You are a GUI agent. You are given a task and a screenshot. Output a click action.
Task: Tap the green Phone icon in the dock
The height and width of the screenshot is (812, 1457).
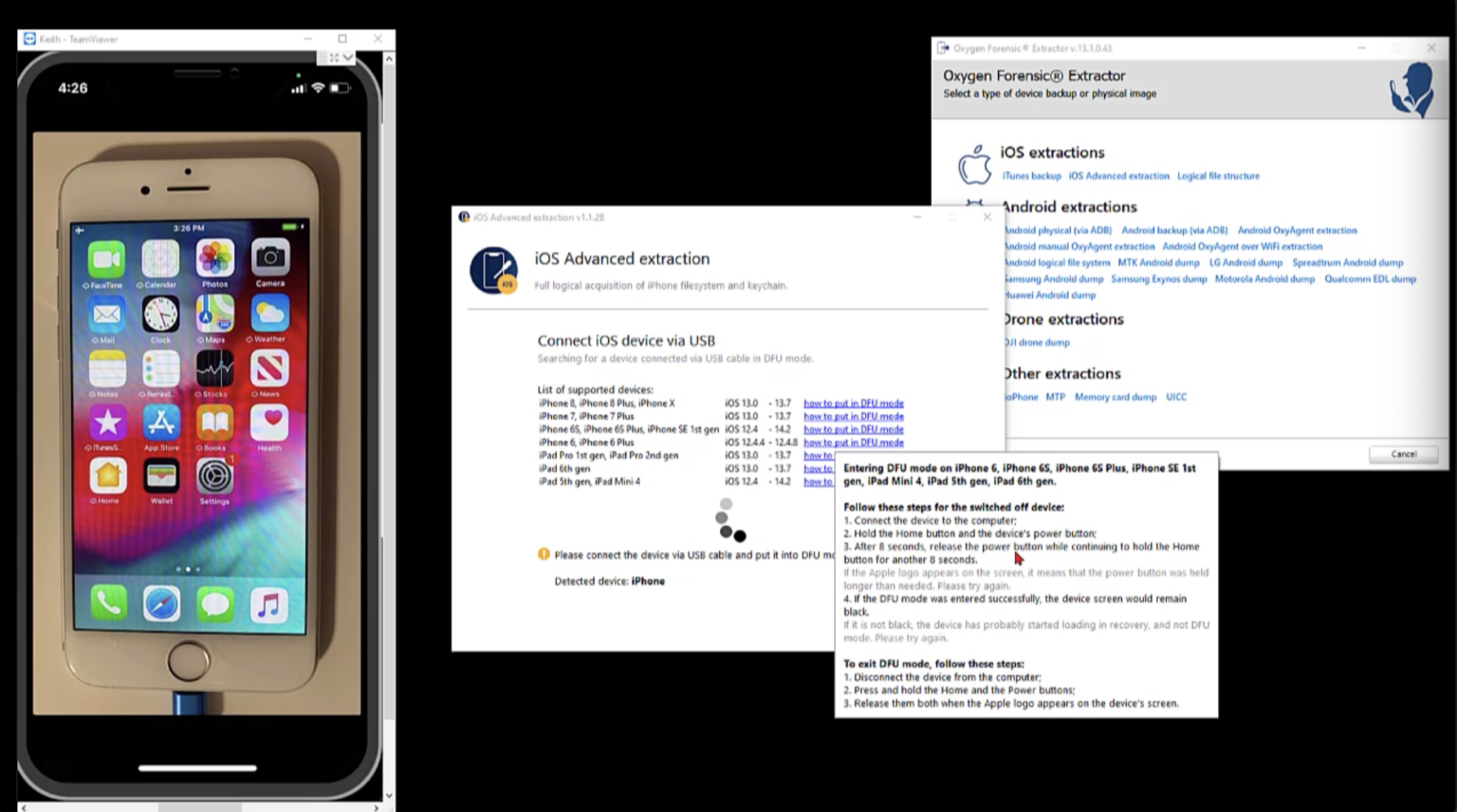point(108,603)
